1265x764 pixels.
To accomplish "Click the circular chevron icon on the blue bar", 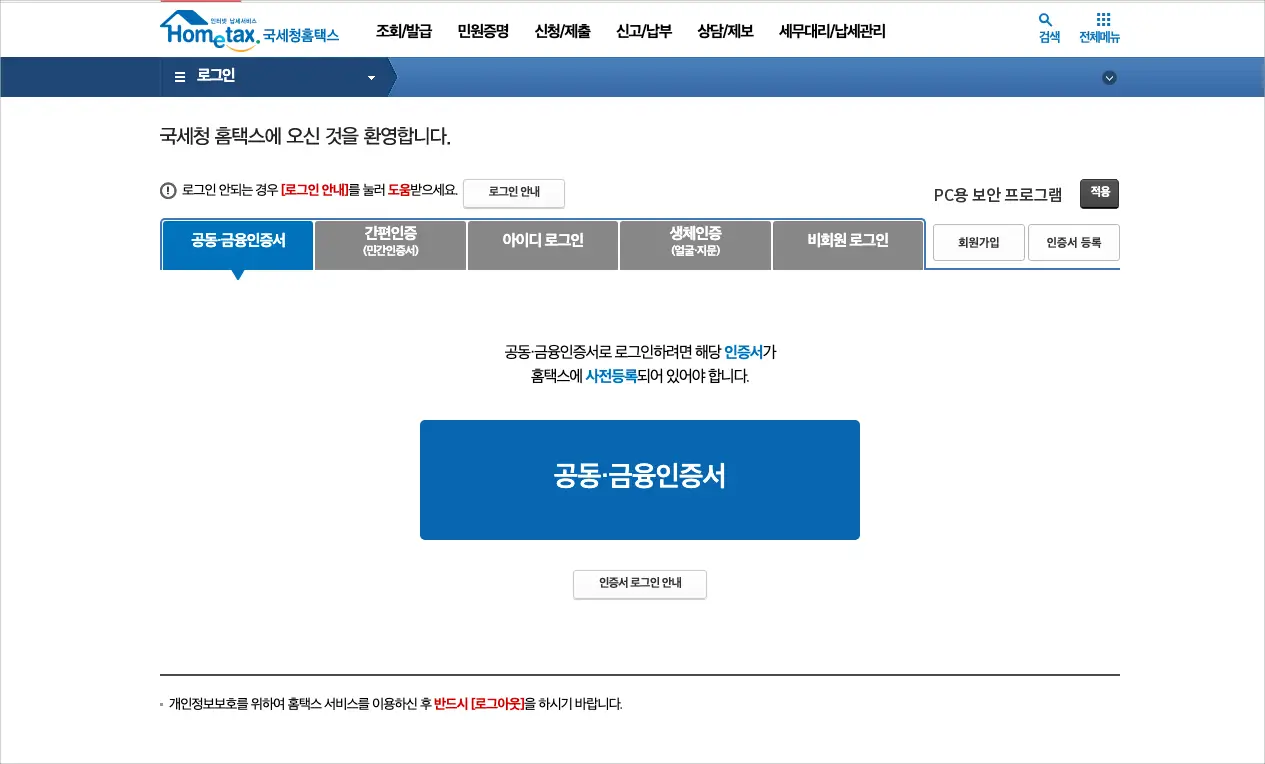I will click(x=1109, y=77).
